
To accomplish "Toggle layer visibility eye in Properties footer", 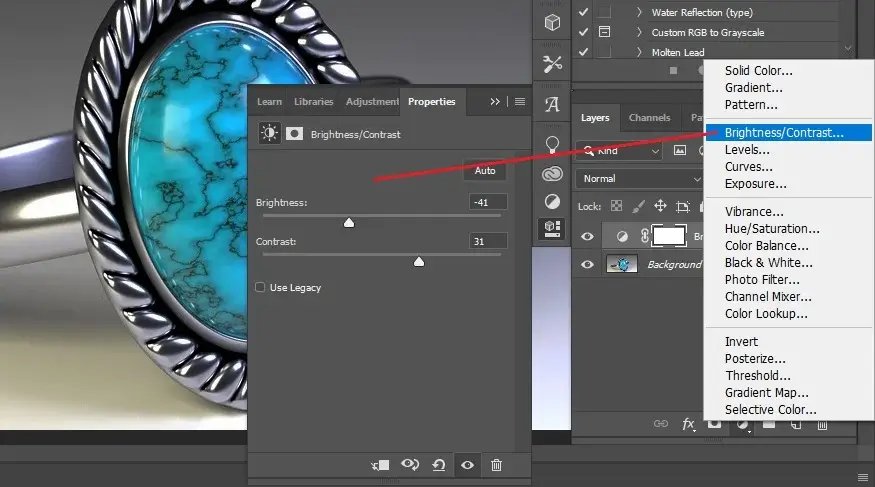I will 467,465.
